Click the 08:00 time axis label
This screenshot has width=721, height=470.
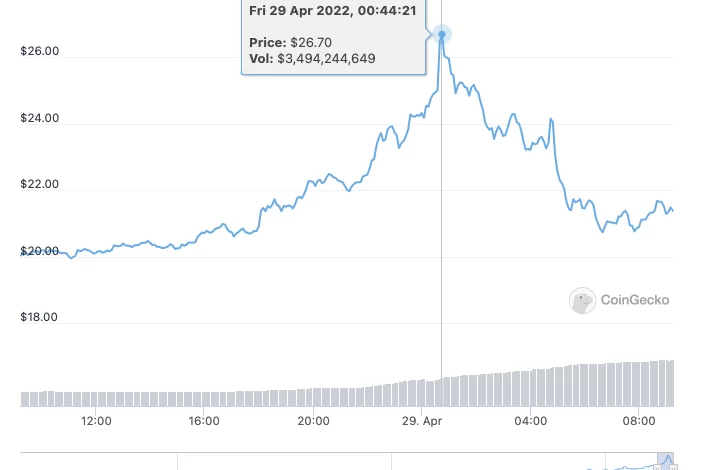(638, 421)
